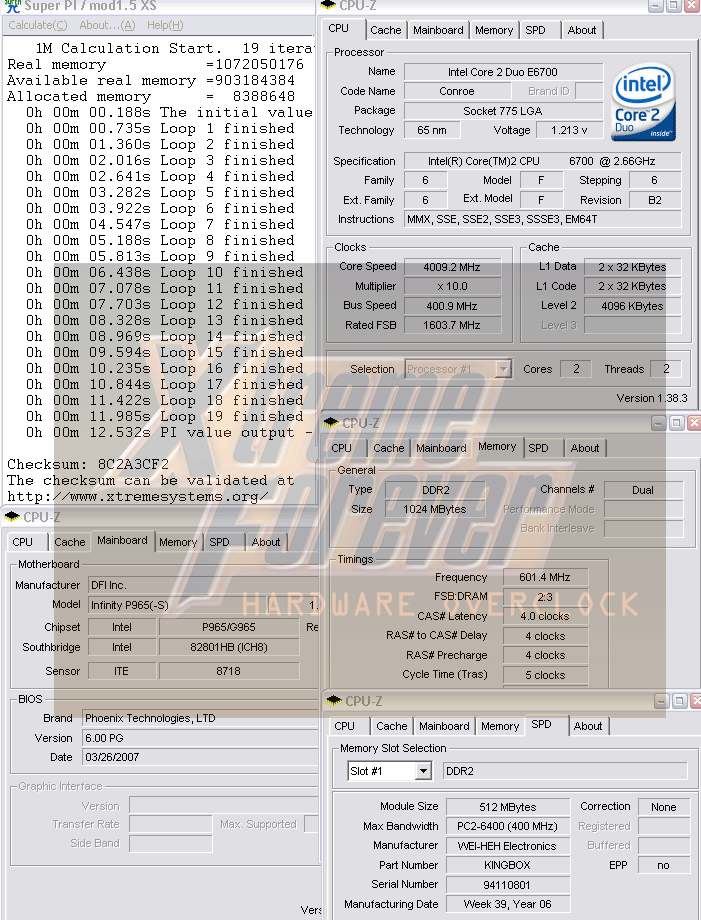Minimize the Memory CPU-Z window
701x920 pixels.
tap(658, 422)
